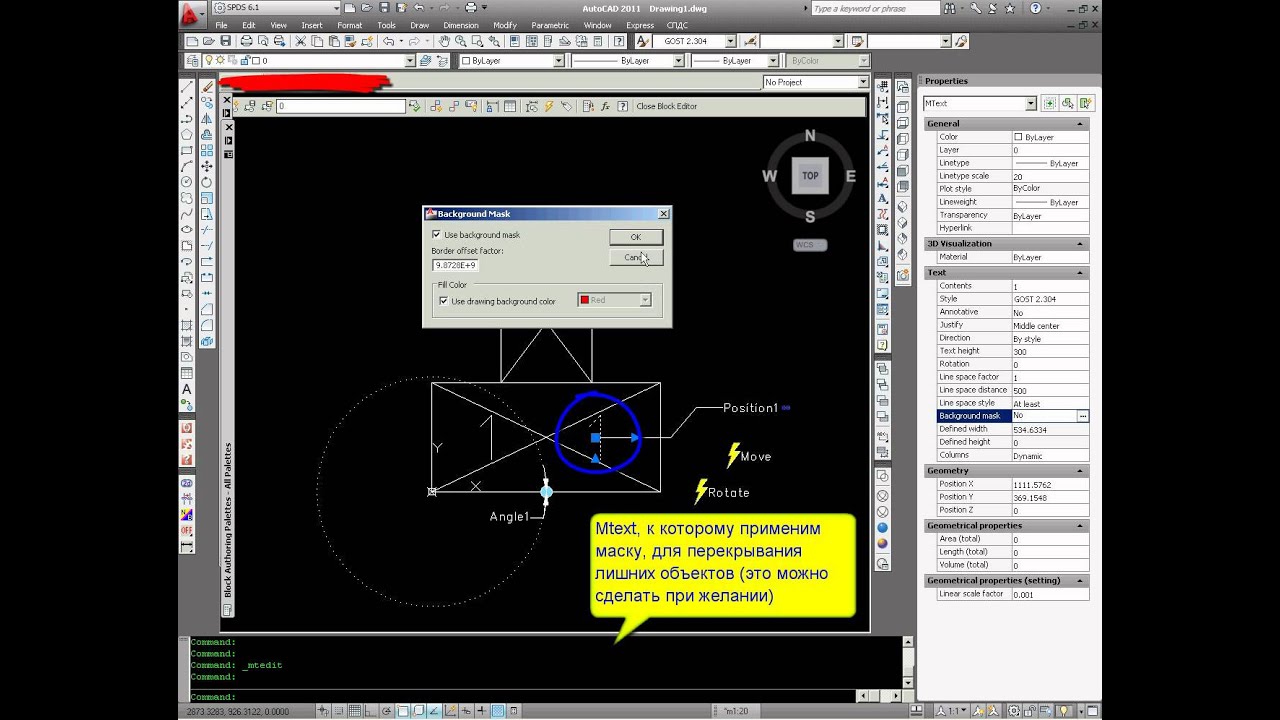Toggle Snap mode in status bar

coord(340,710)
